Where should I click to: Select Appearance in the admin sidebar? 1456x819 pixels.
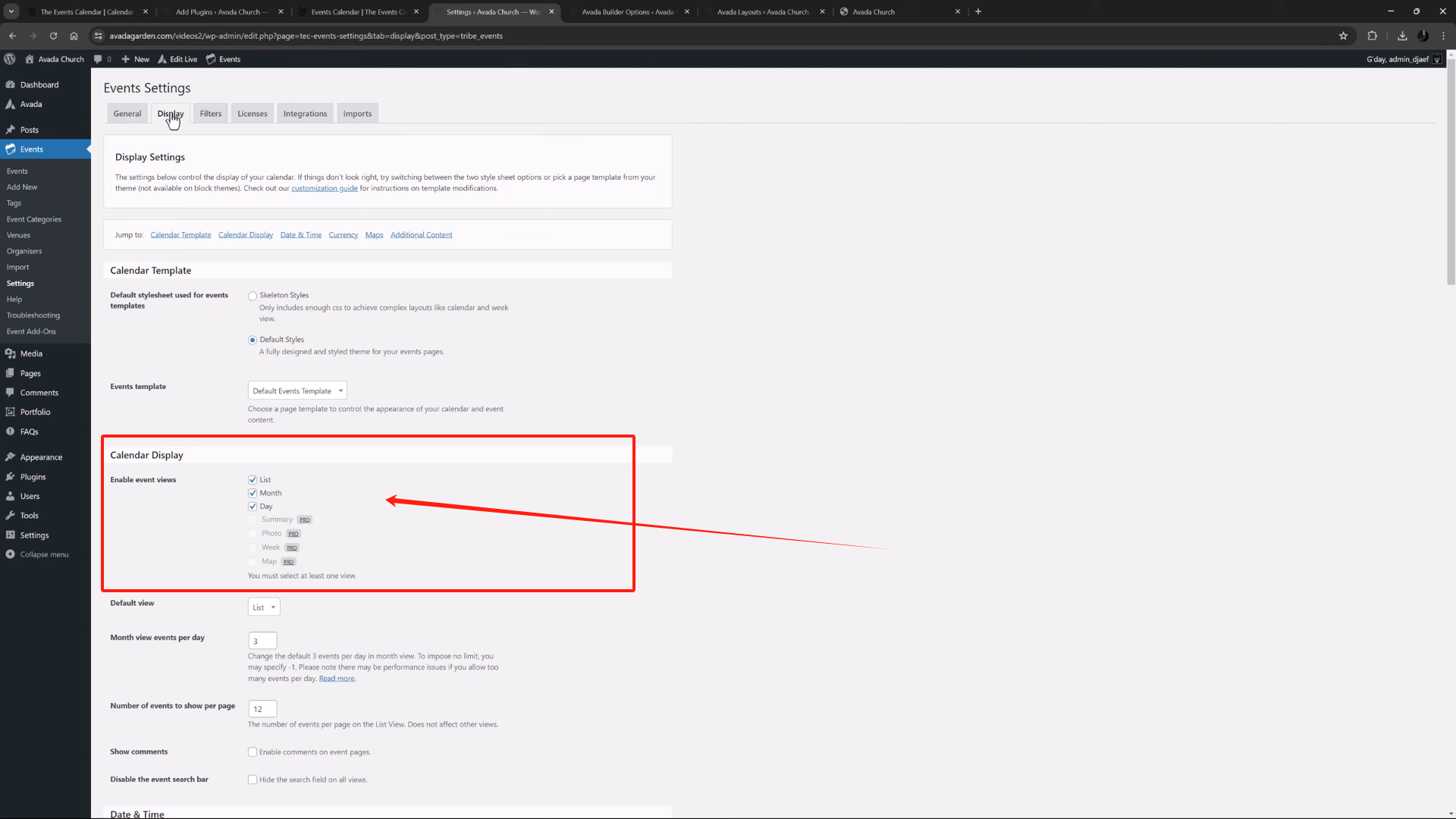[39, 457]
